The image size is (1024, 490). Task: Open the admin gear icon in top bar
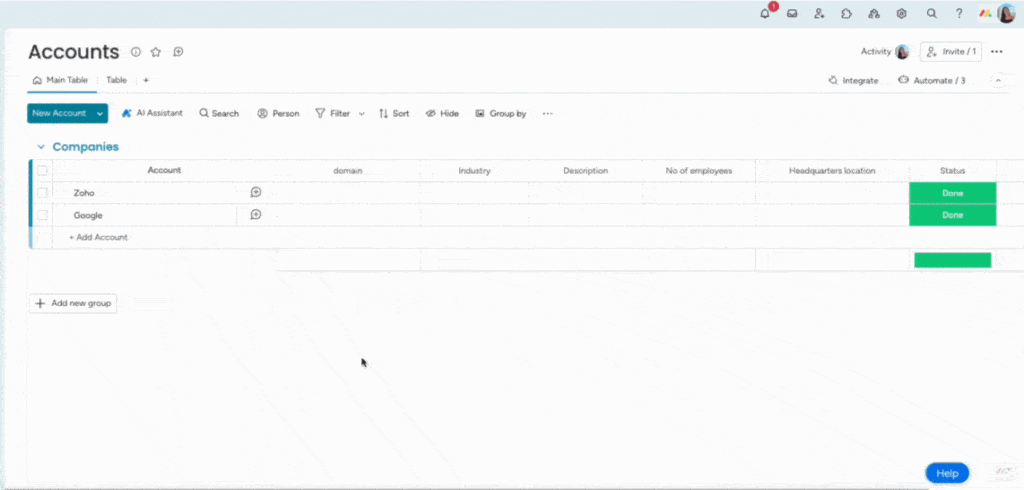[902, 13]
